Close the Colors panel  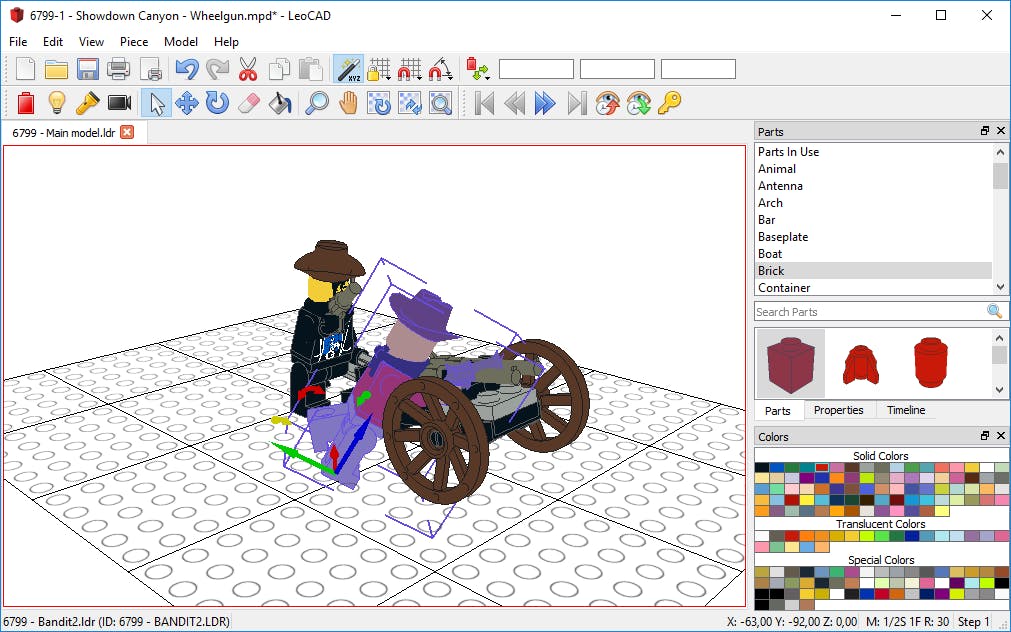point(1001,436)
